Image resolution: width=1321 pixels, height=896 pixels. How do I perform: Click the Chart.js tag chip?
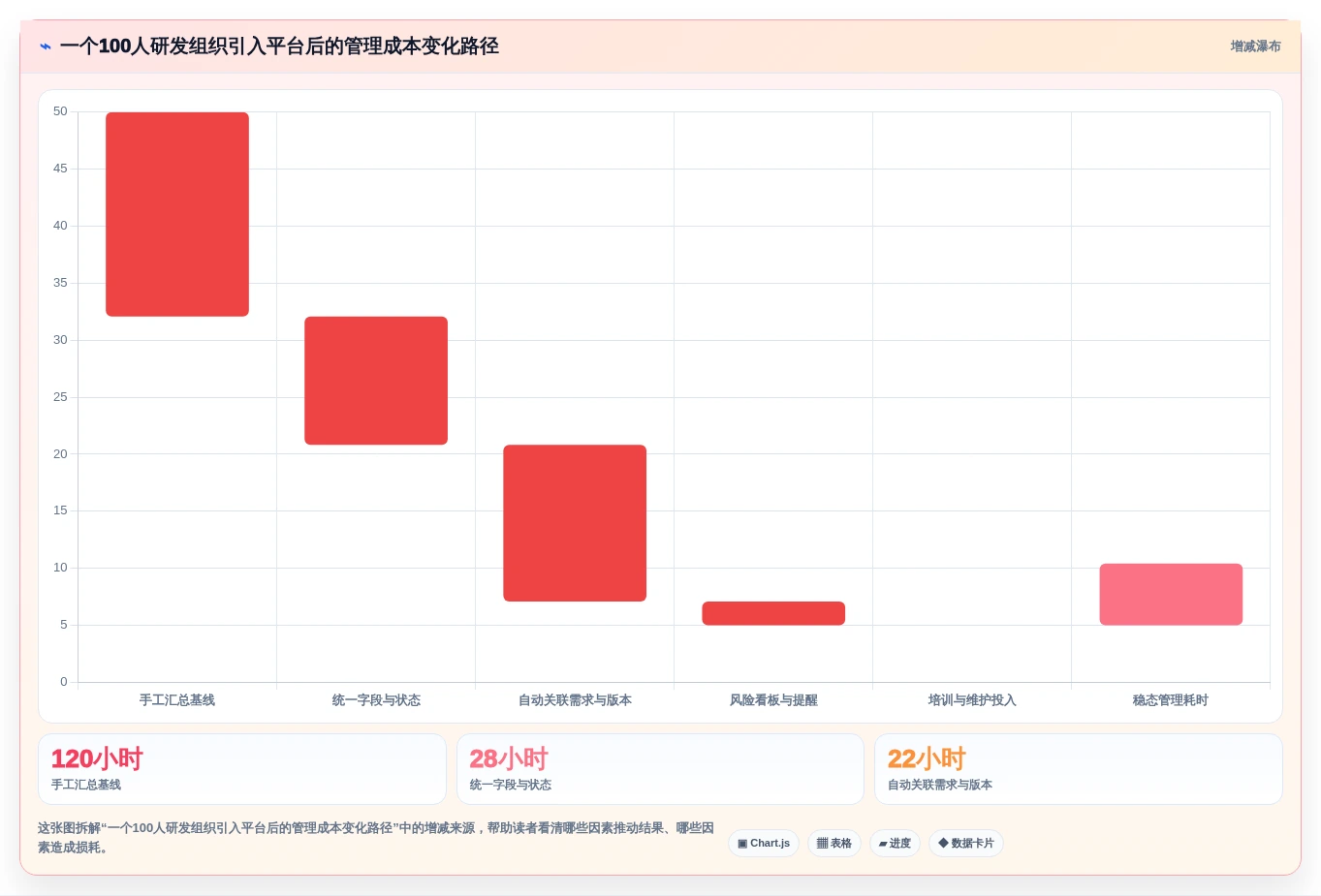(764, 844)
